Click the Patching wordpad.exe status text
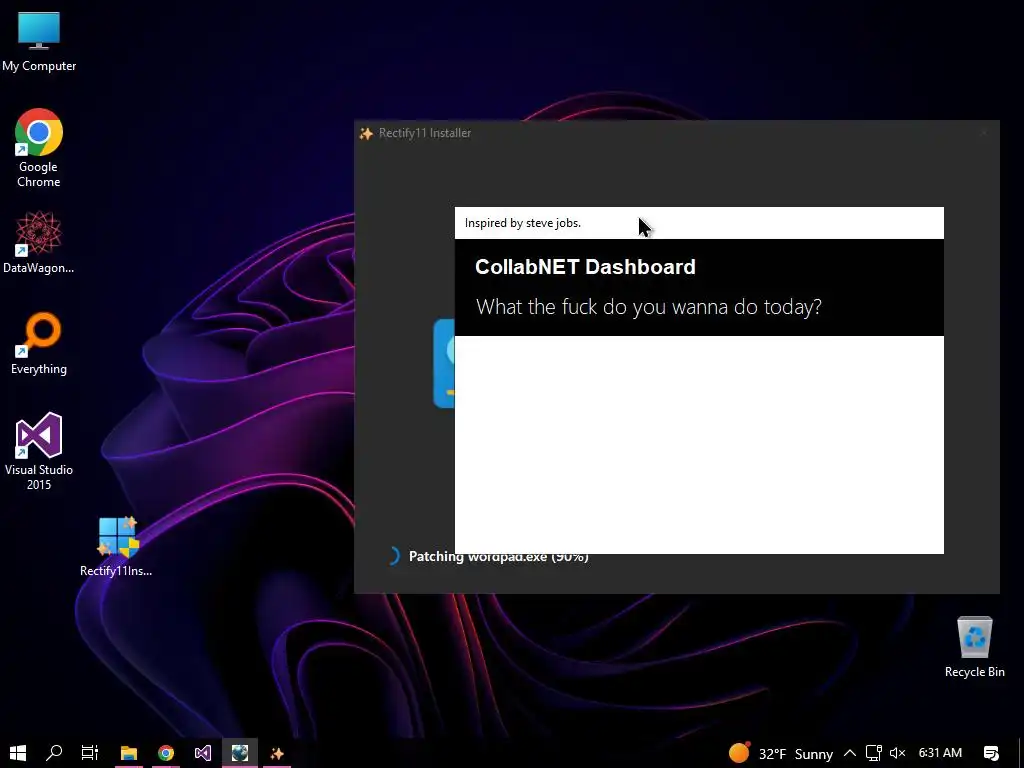 coord(498,557)
